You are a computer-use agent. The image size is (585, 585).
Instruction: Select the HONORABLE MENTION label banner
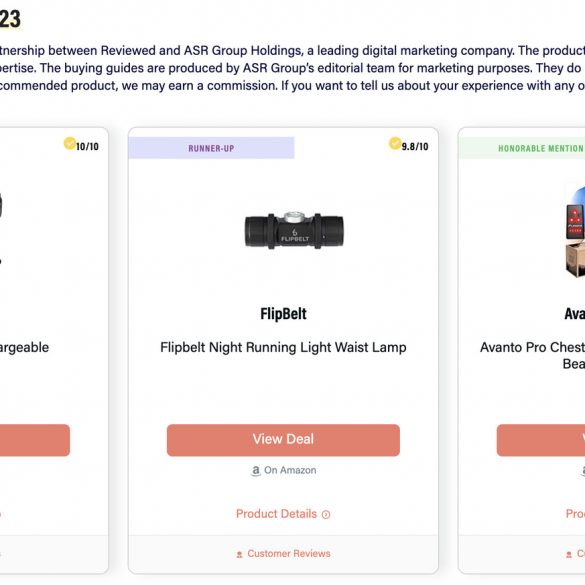pos(522,148)
